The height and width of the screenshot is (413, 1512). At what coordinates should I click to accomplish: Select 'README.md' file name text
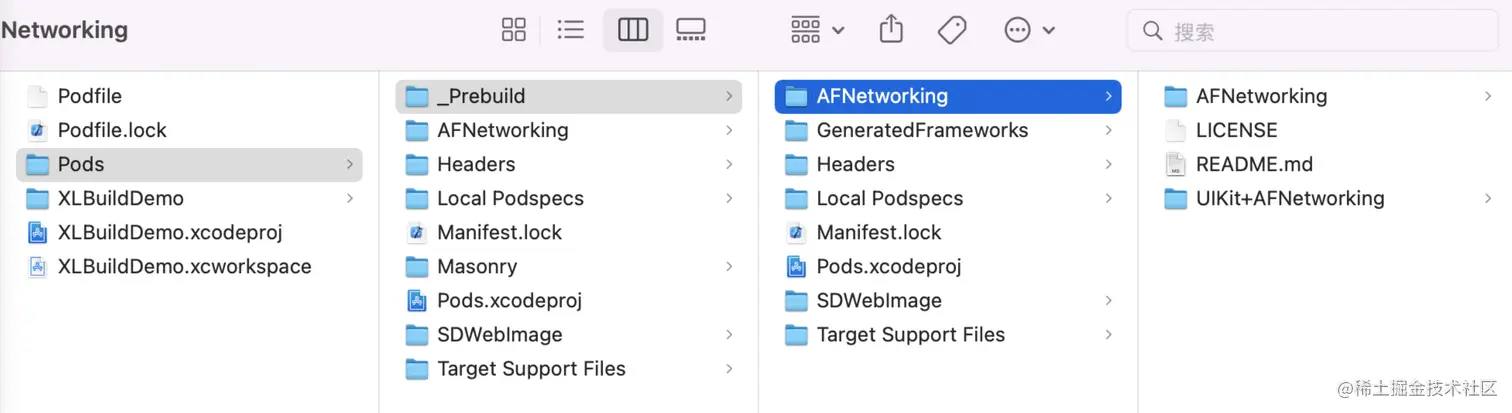point(1255,164)
